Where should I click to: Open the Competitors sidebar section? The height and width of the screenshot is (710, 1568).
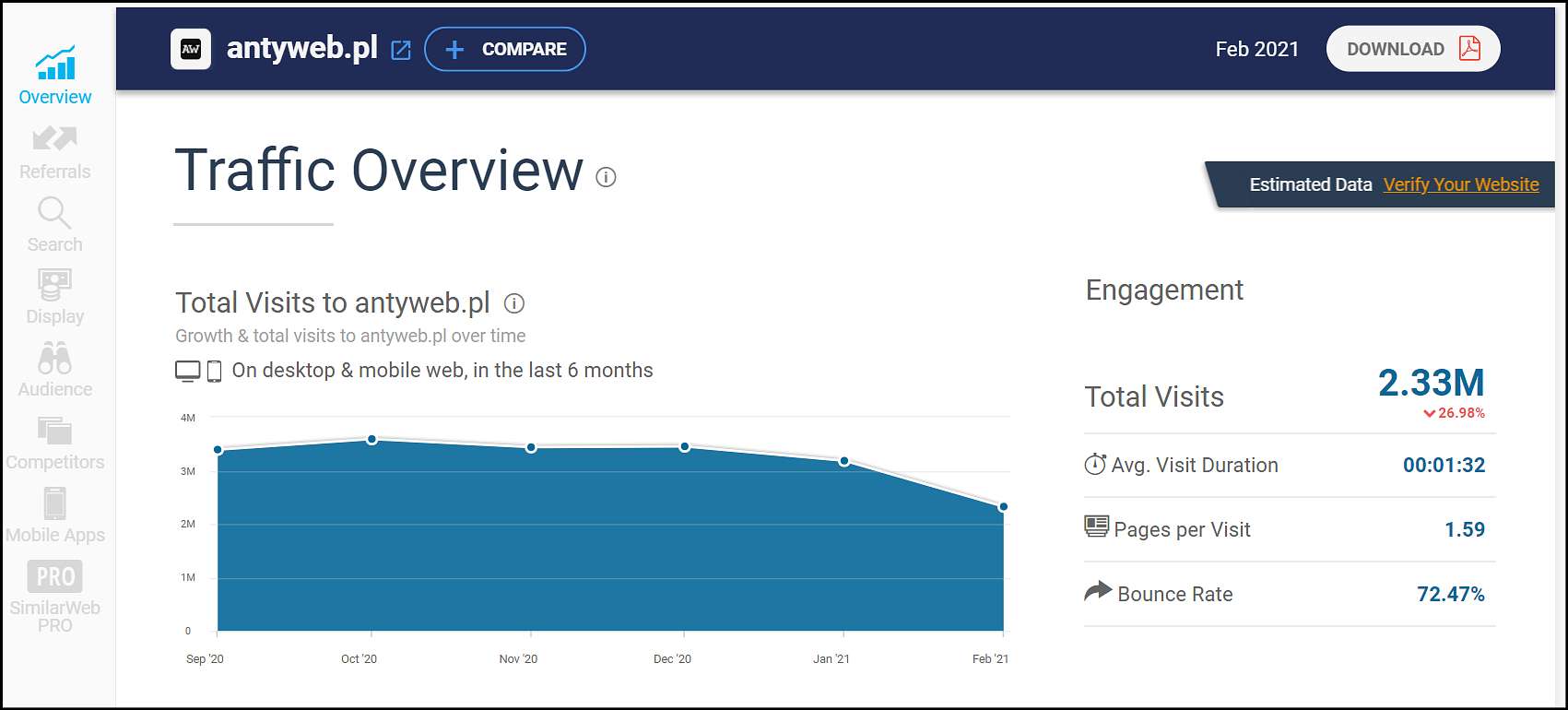pos(54,444)
